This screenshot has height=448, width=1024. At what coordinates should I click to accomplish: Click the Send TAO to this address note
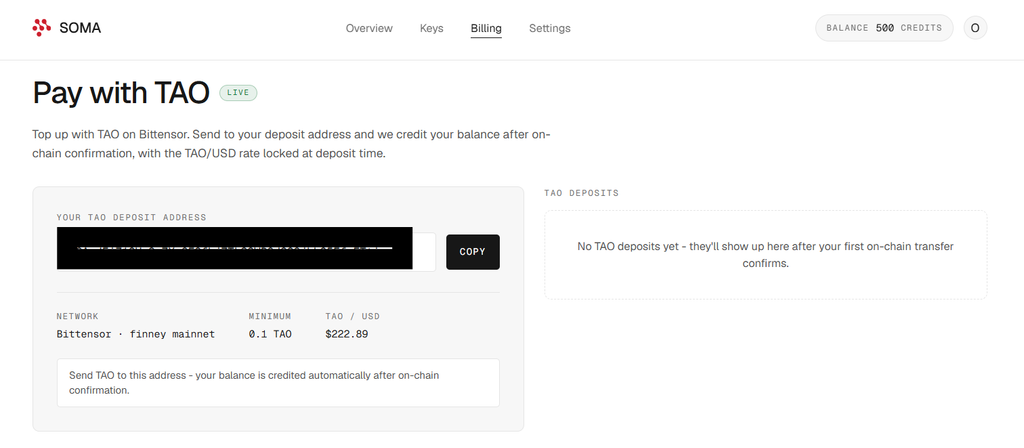click(278, 383)
